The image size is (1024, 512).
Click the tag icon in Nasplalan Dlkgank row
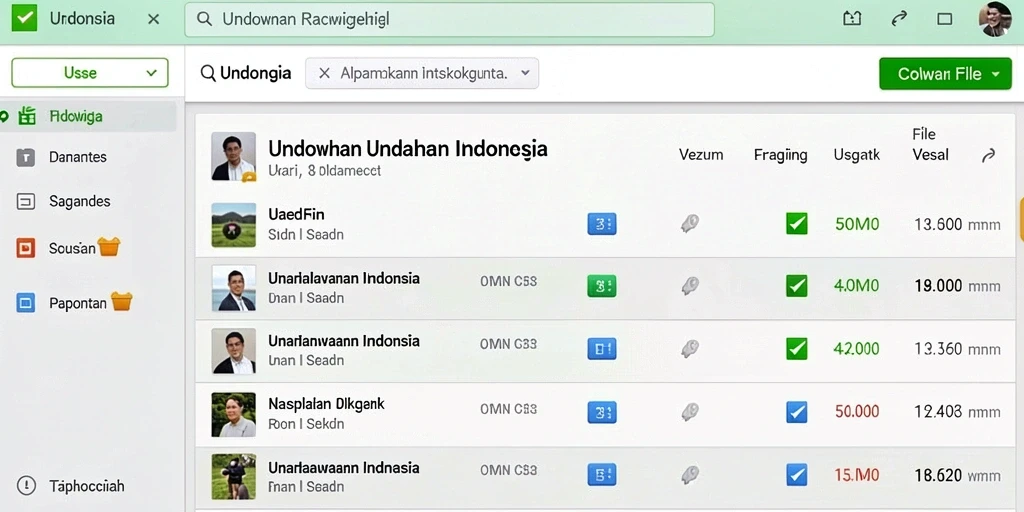pos(690,411)
